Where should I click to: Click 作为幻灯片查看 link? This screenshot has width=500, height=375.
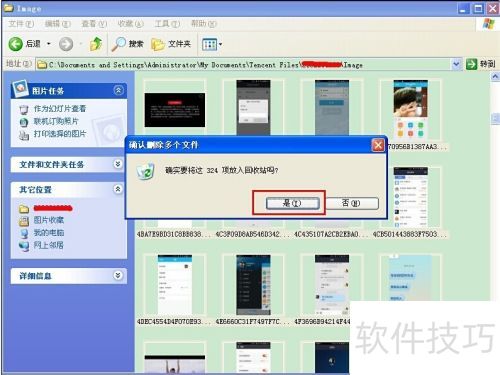point(60,109)
